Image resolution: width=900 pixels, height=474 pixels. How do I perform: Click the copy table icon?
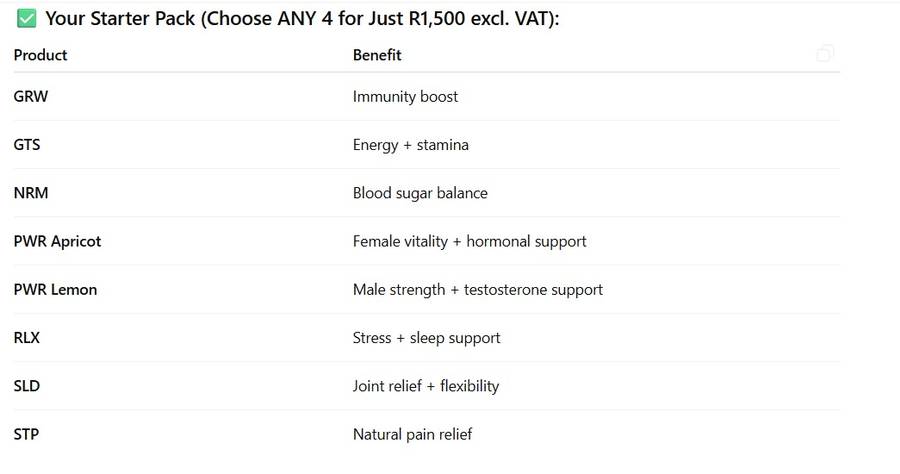click(825, 54)
